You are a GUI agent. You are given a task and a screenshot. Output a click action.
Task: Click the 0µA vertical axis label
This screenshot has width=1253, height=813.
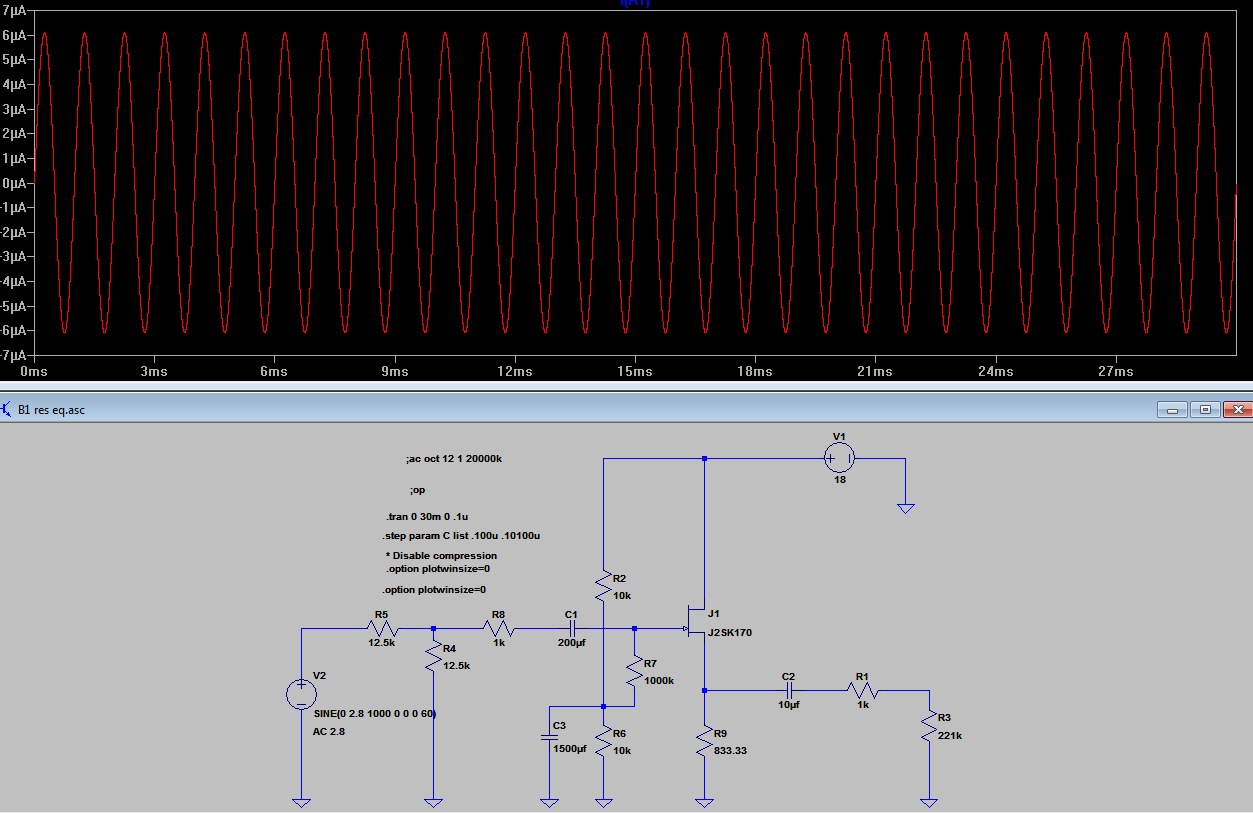click(x=17, y=183)
